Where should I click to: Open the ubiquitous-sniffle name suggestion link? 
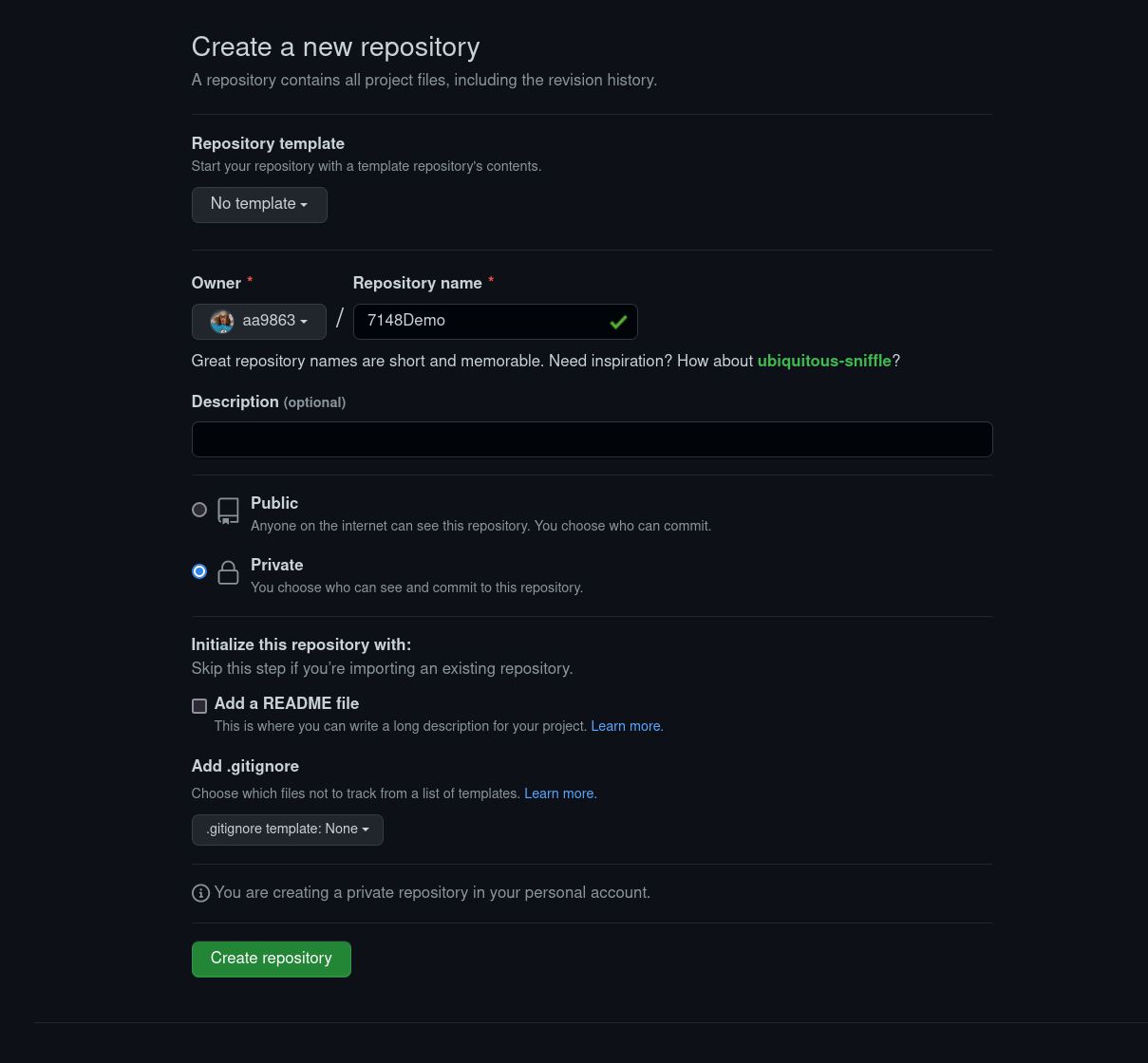click(823, 361)
